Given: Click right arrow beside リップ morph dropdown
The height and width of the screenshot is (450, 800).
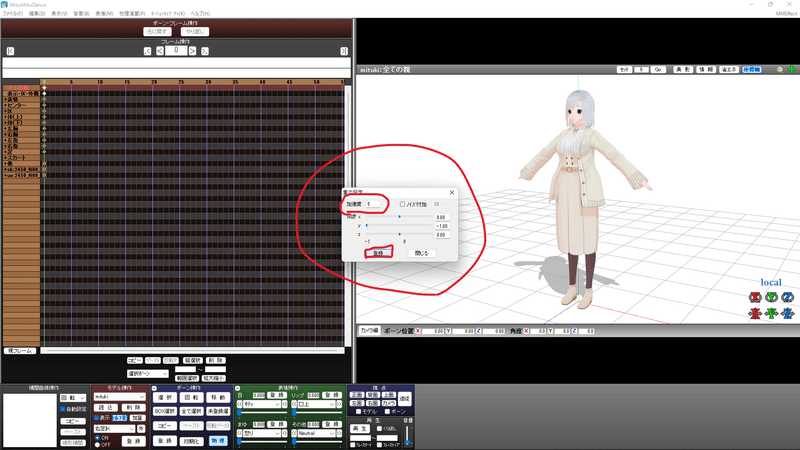Looking at the screenshot, I should [339, 404].
